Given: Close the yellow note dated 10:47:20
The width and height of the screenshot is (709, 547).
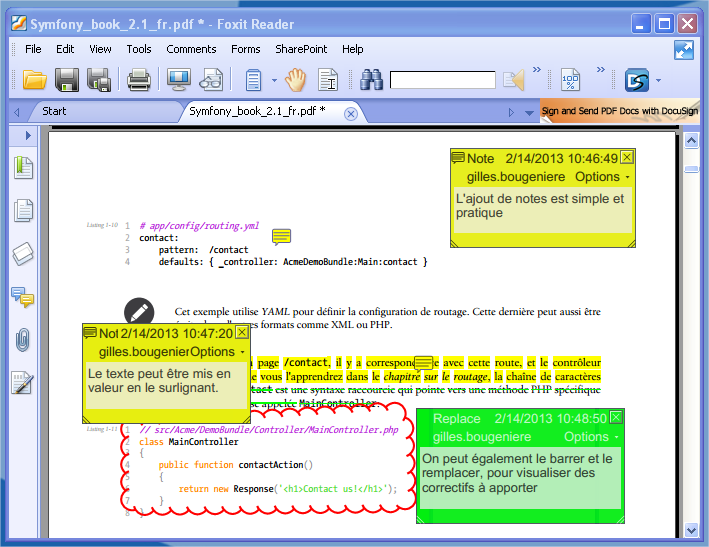Looking at the screenshot, I should [242, 332].
